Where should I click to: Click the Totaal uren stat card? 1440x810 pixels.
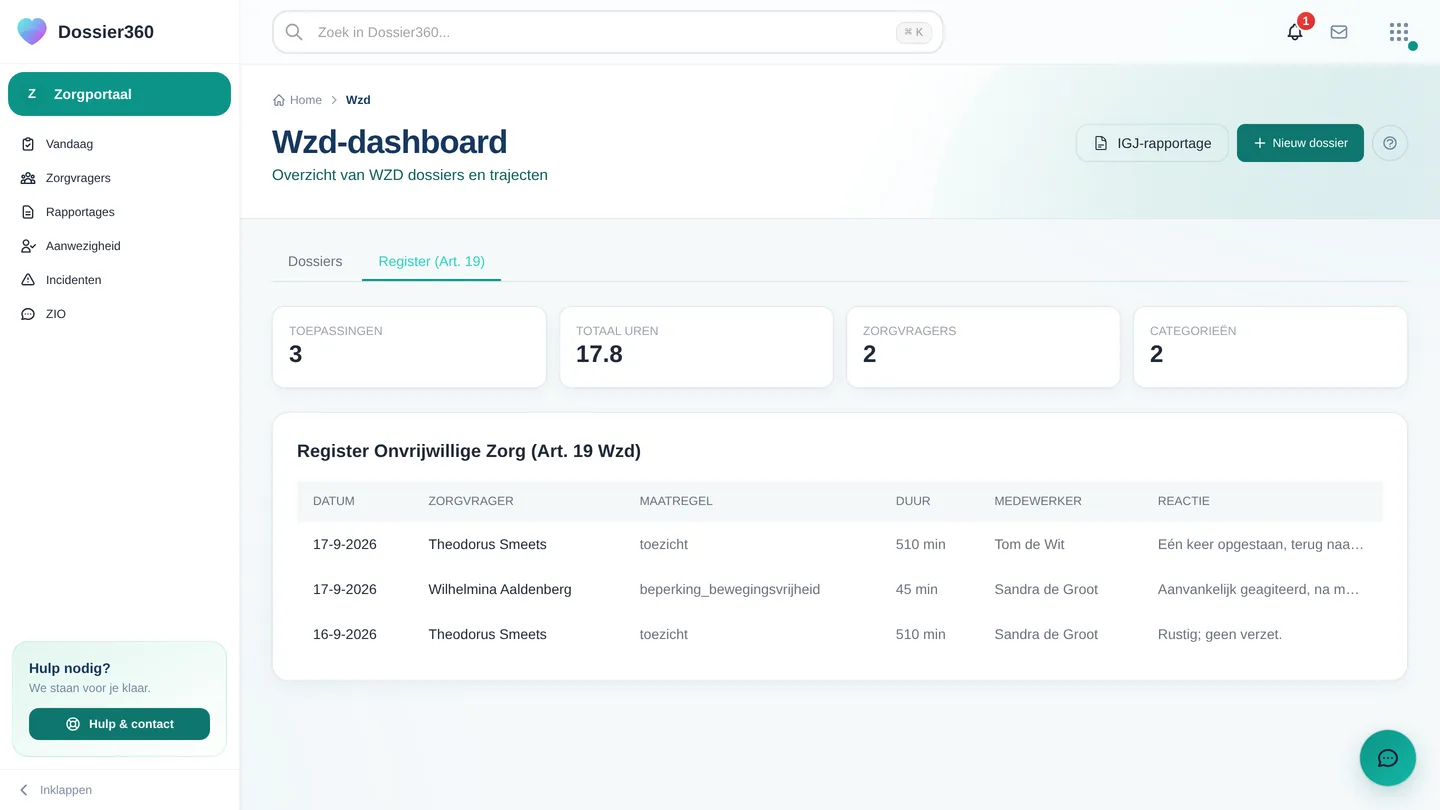tap(696, 347)
